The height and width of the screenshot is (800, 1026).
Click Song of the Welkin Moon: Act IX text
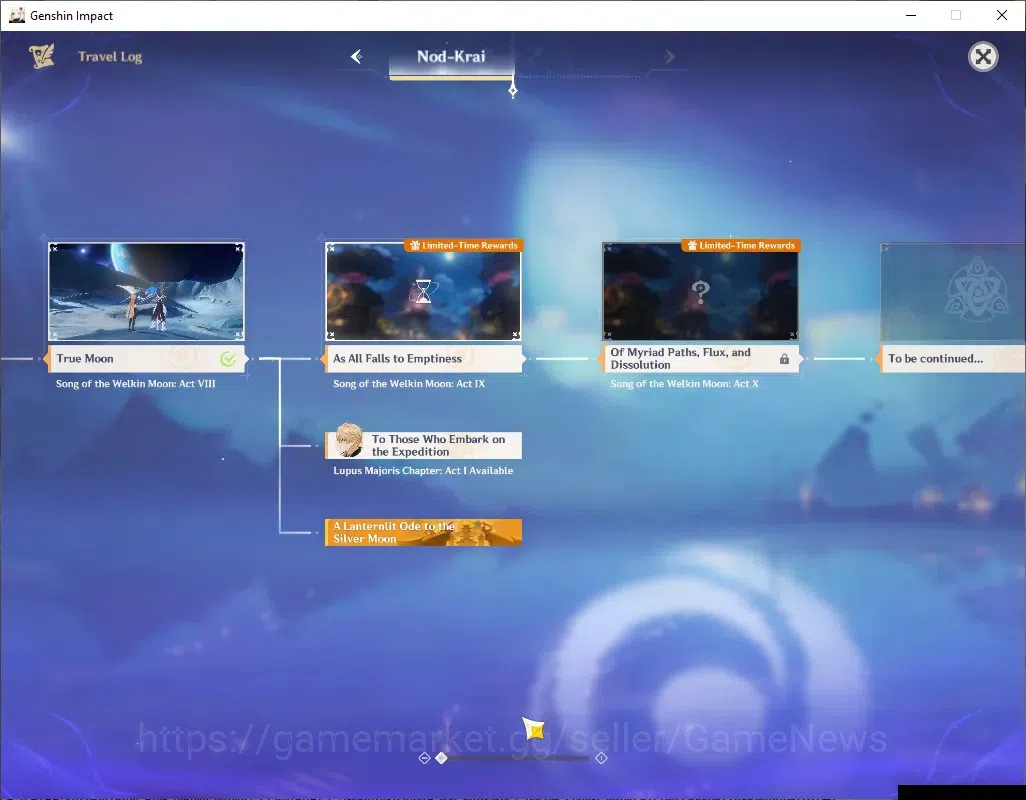(409, 383)
